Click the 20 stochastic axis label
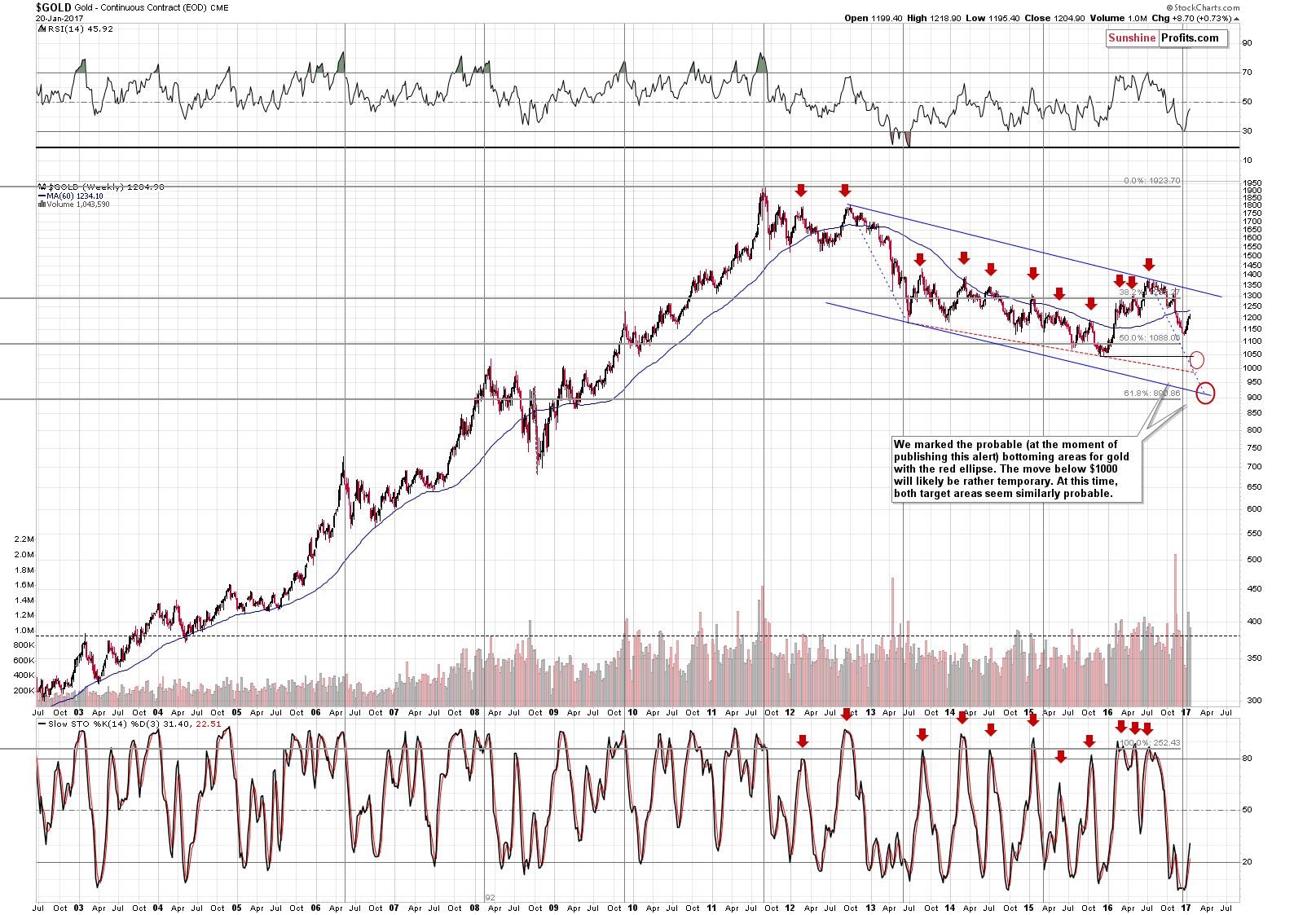The height and width of the screenshot is (915, 1316). pyautogui.click(x=1247, y=862)
